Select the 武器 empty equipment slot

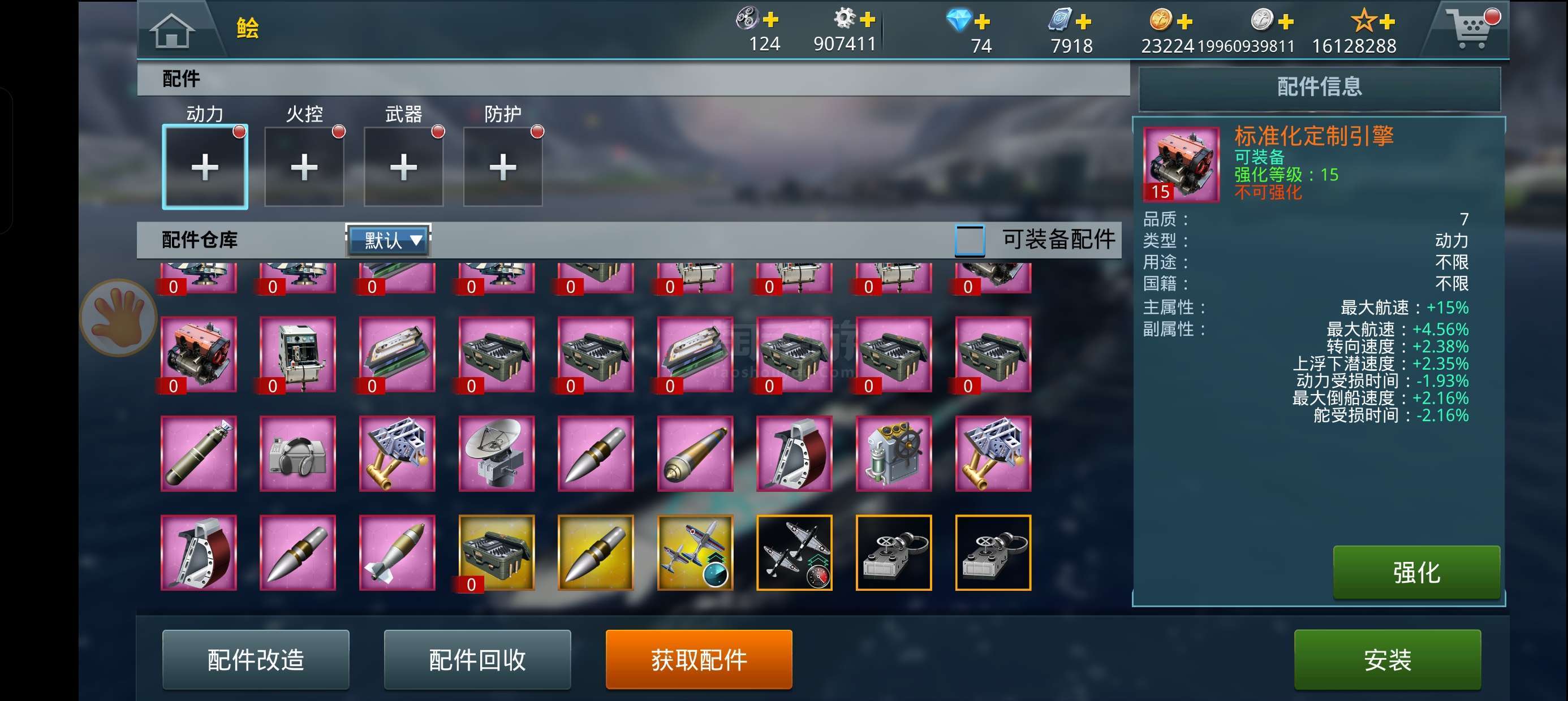[403, 167]
